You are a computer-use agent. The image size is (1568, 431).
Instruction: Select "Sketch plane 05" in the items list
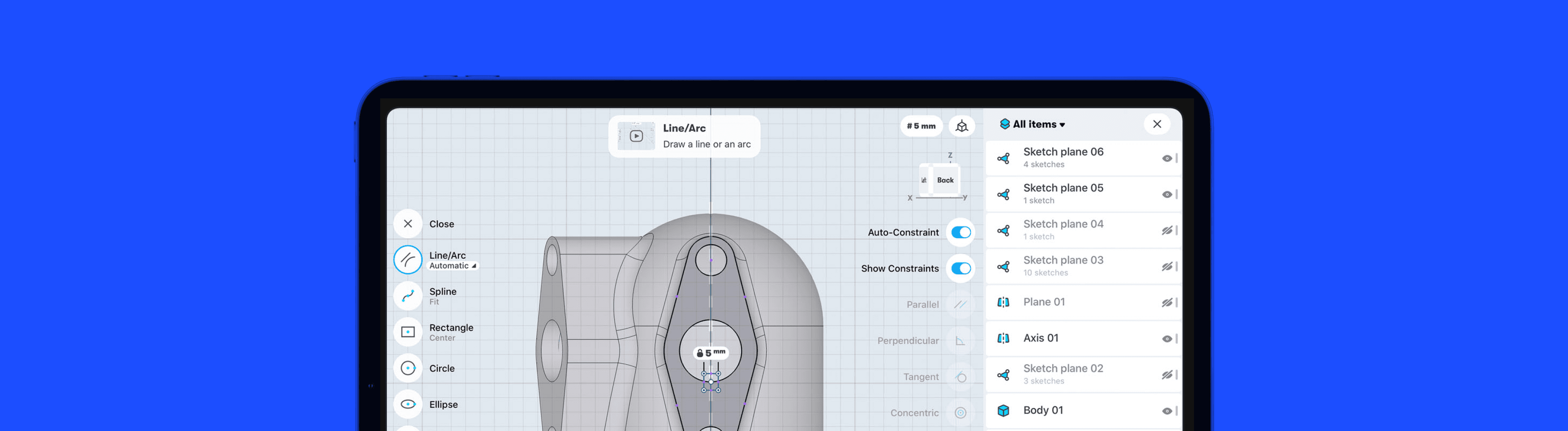[x=1083, y=194]
